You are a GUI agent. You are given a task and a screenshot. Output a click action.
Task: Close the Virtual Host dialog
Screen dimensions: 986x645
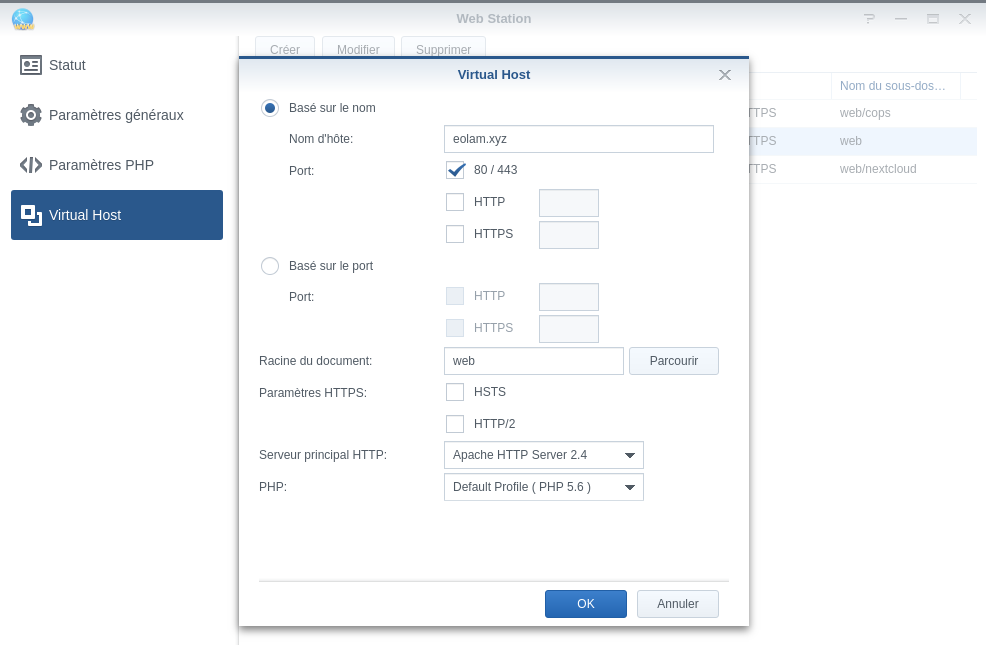[x=725, y=75]
